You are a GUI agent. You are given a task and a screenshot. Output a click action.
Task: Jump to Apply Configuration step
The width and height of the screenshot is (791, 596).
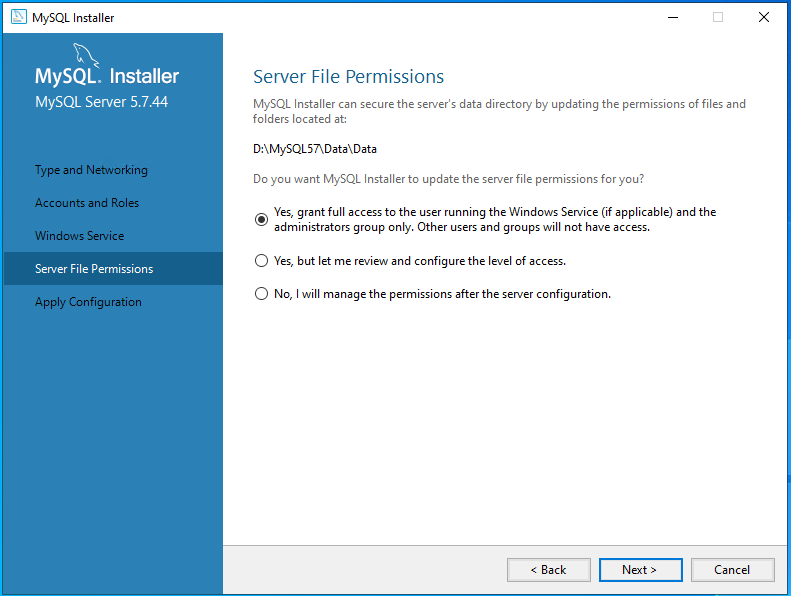(88, 302)
